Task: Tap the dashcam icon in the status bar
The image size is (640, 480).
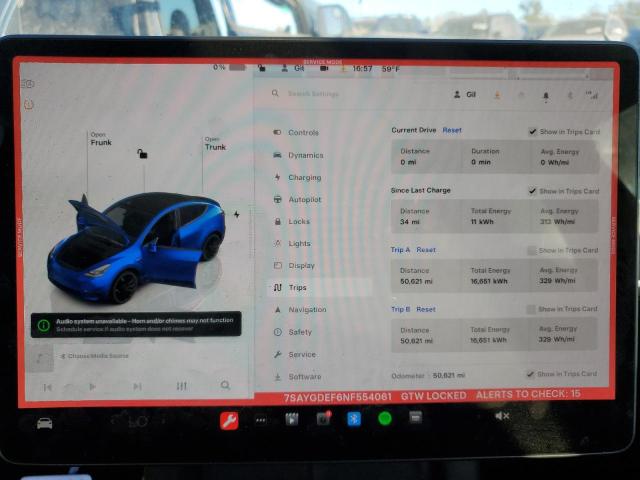Action: coord(324,69)
